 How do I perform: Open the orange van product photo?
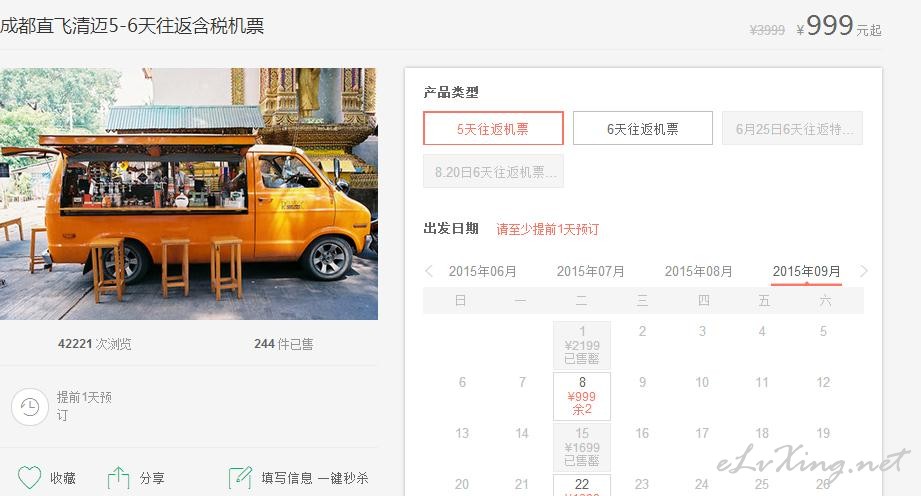(x=189, y=194)
